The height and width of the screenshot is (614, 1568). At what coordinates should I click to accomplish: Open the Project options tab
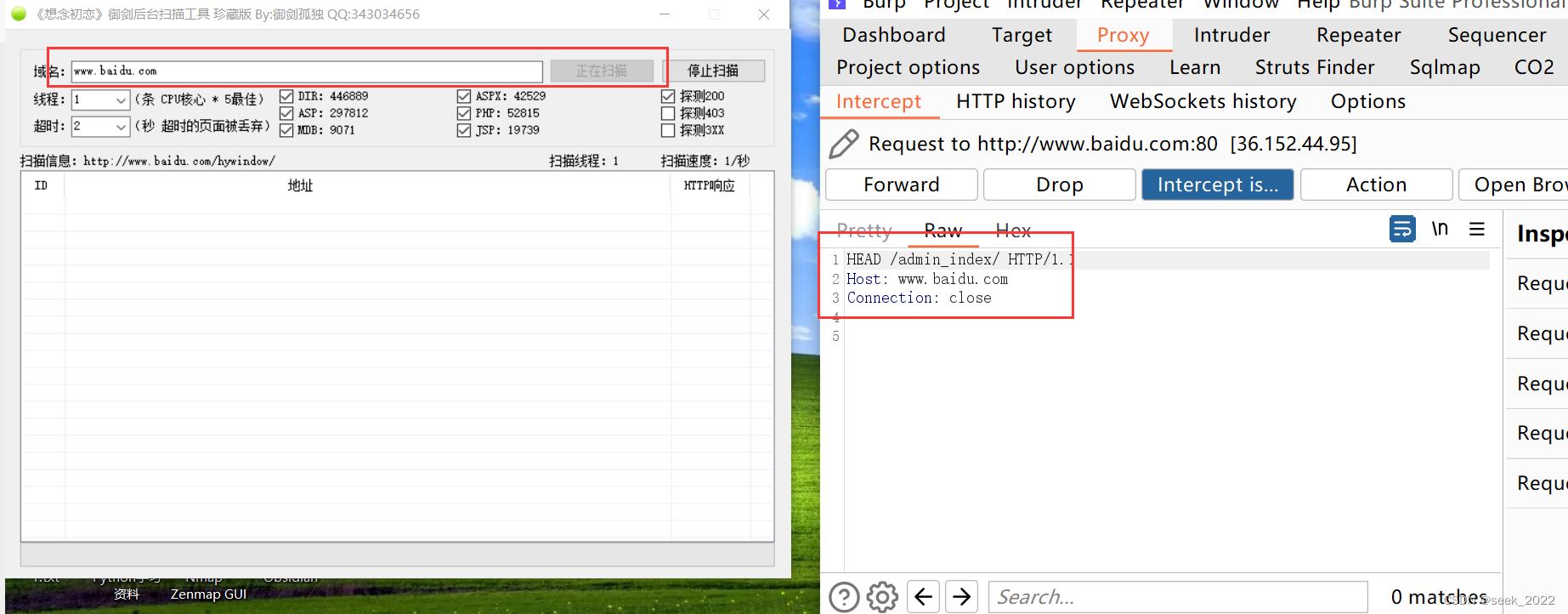click(x=908, y=67)
